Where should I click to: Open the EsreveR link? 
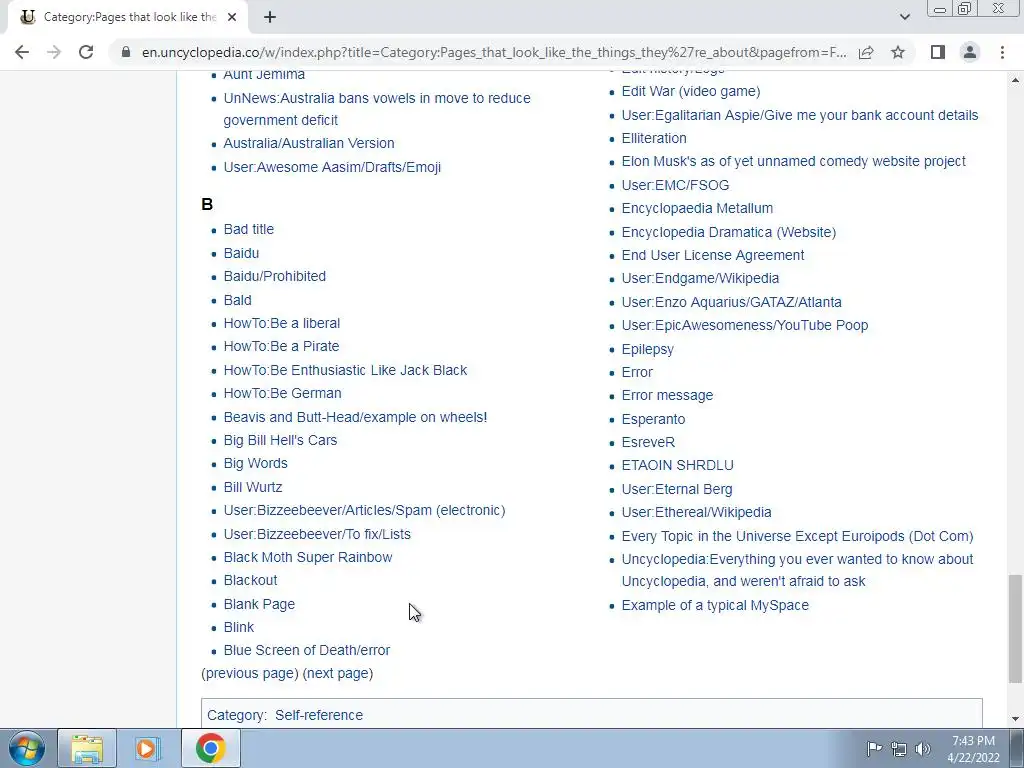pyautogui.click(x=648, y=442)
